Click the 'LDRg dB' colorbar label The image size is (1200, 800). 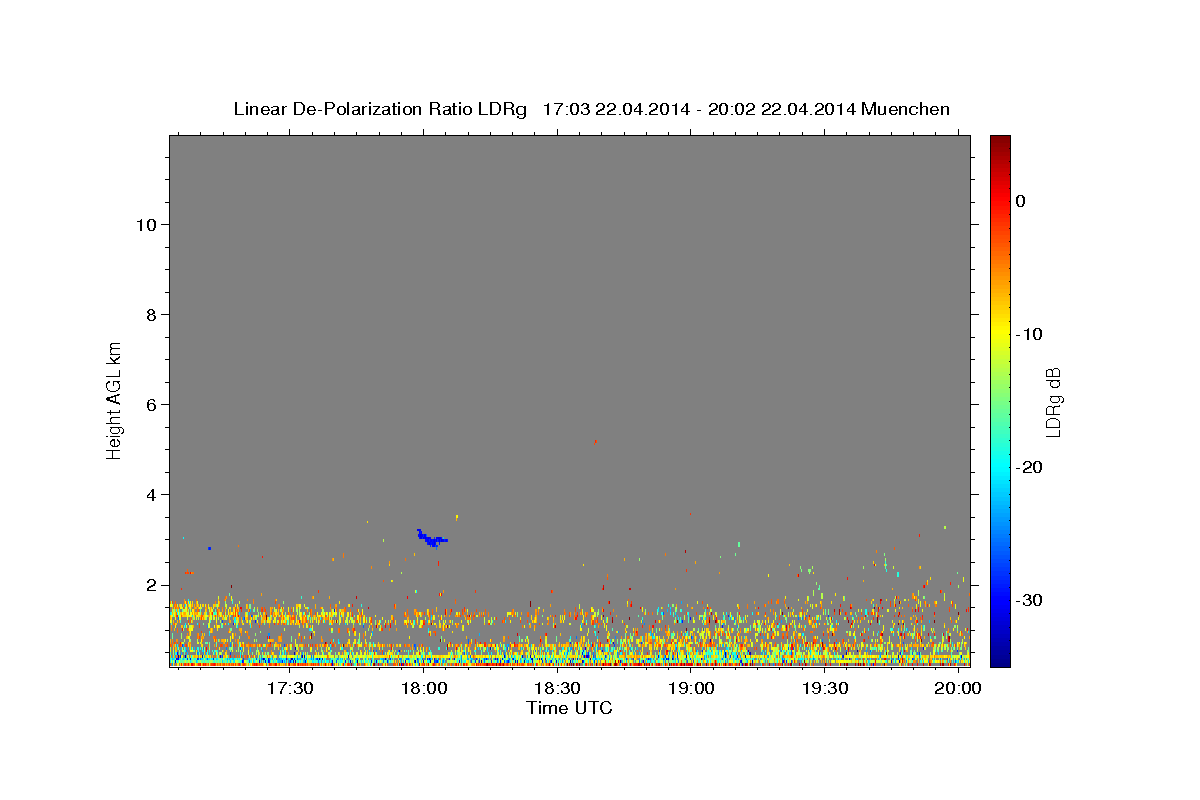pyautogui.click(x=1052, y=401)
